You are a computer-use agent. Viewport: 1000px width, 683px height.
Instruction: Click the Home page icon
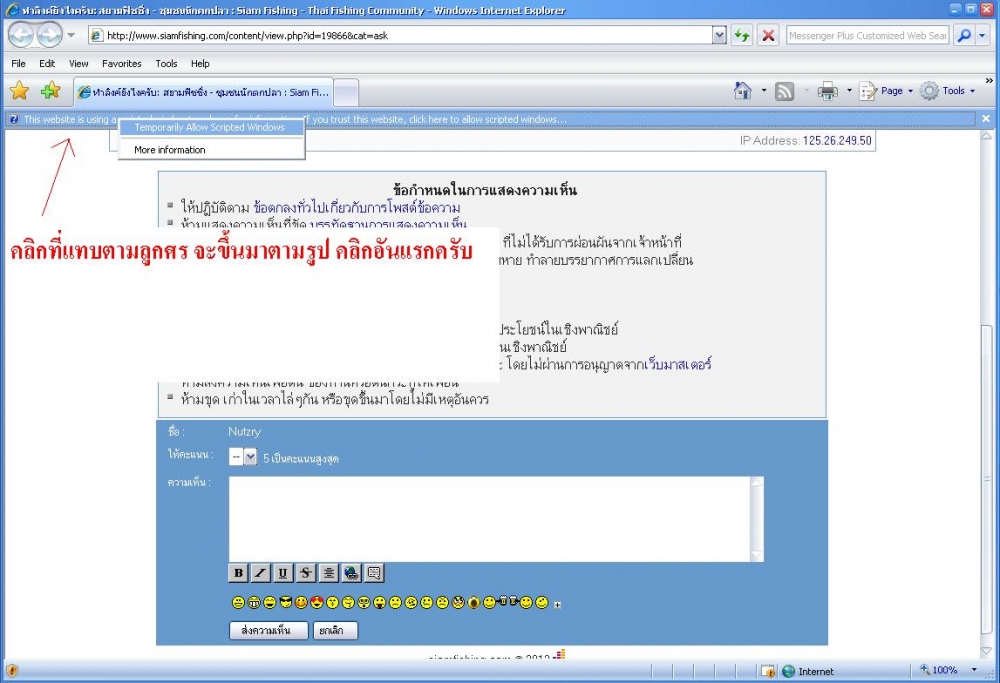pyautogui.click(x=742, y=91)
